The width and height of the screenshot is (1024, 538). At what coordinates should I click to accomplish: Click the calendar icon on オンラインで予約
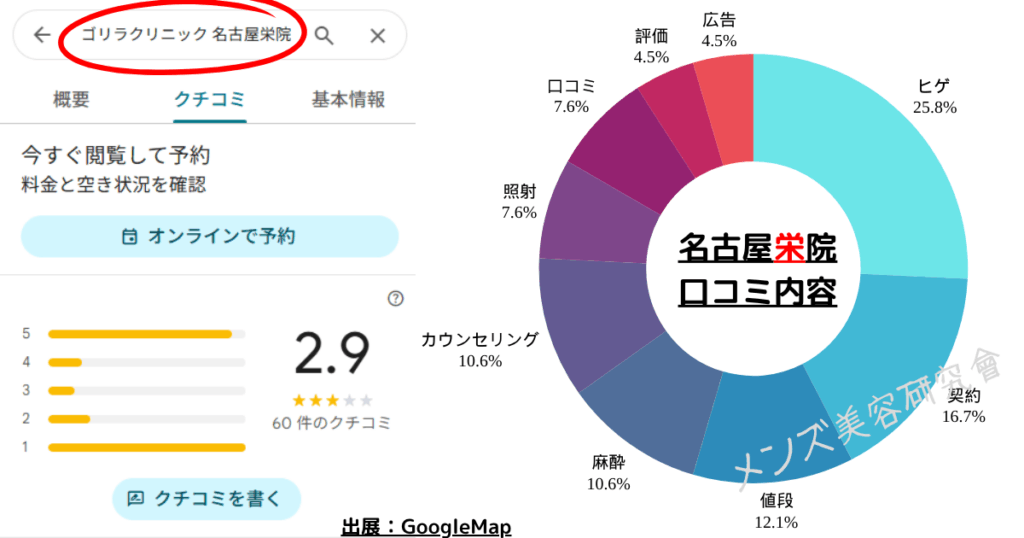[x=129, y=236]
